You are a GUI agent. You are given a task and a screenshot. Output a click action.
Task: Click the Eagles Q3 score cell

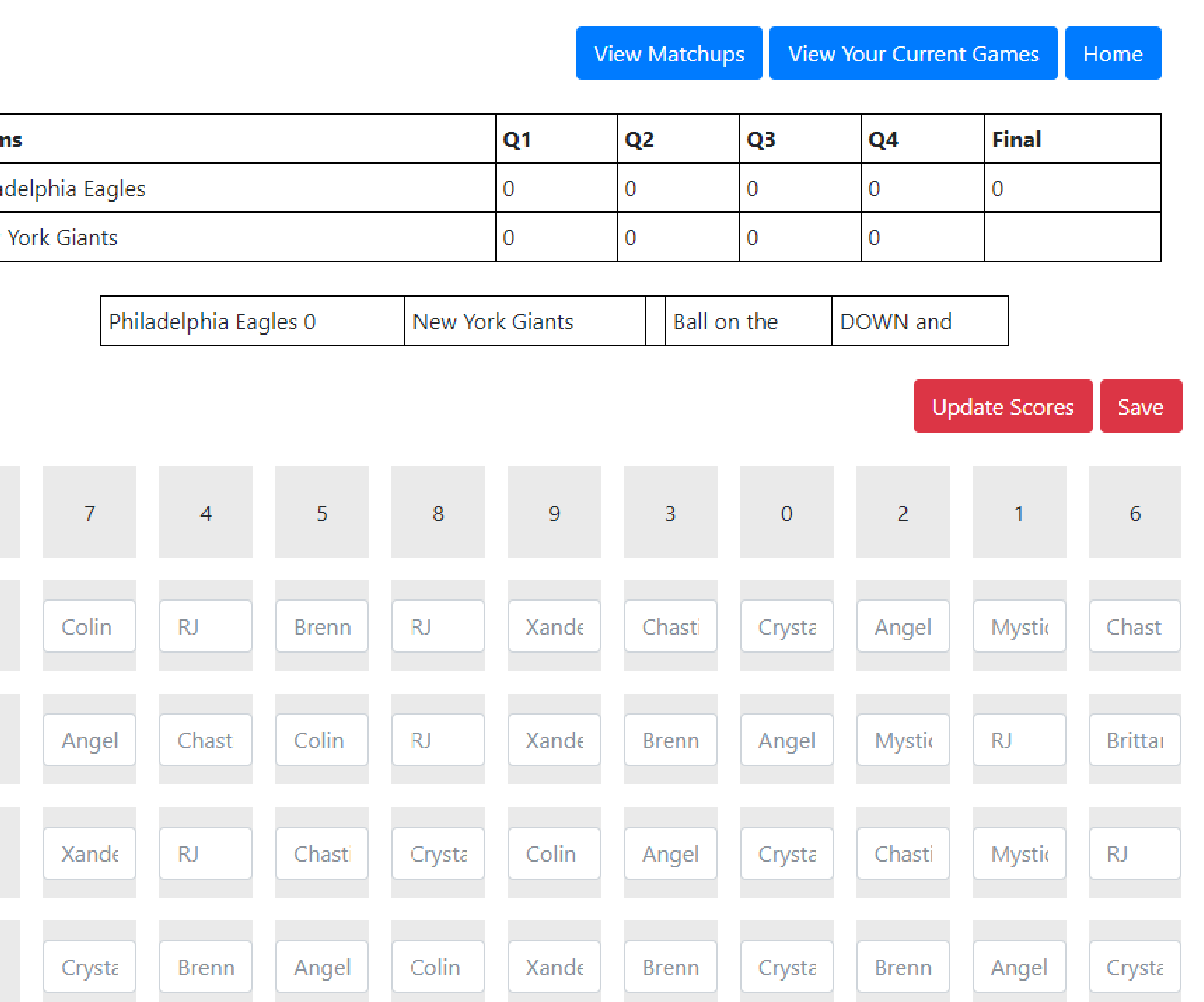click(800, 188)
